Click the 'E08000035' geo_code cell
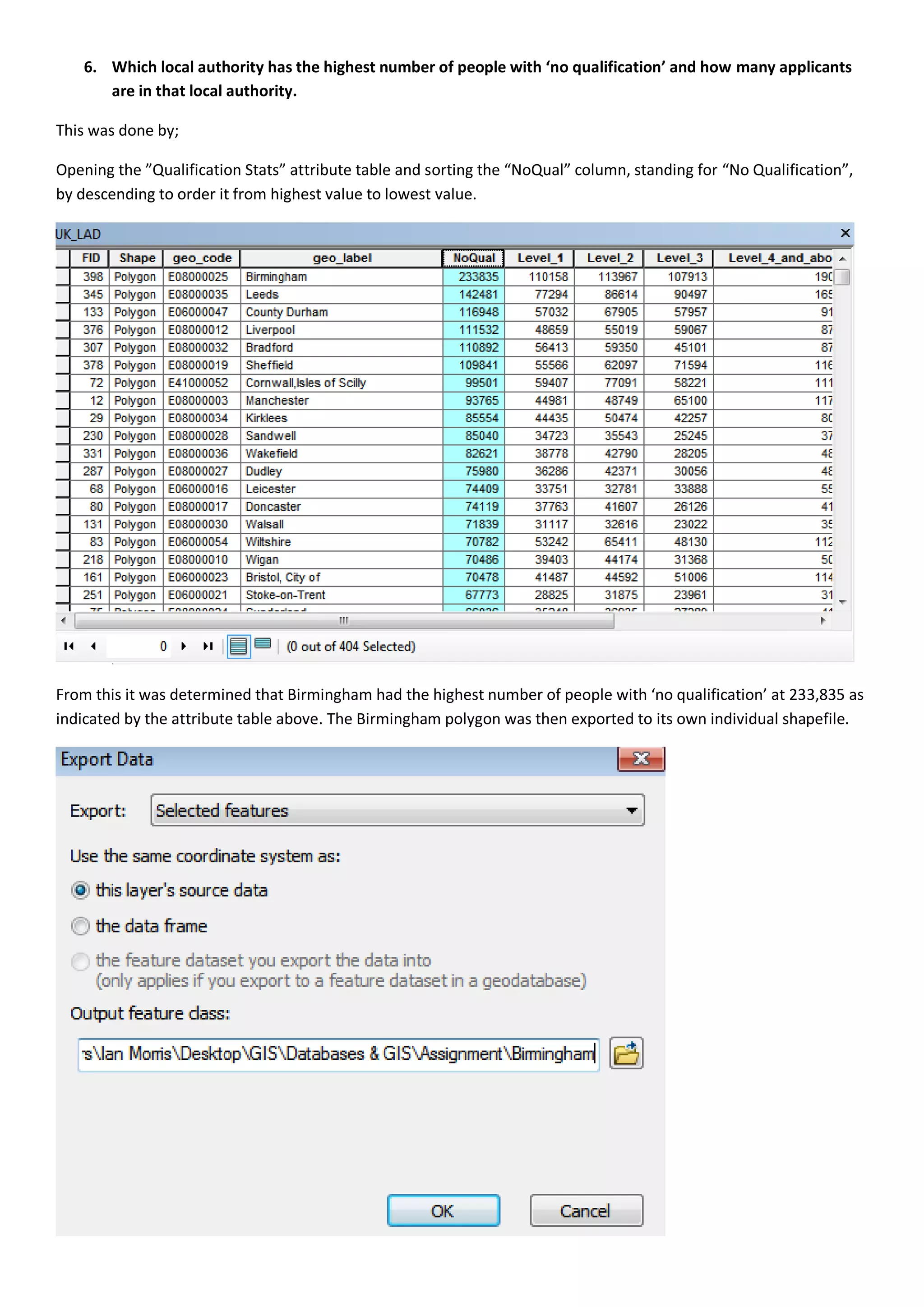This screenshot has width=924, height=1307. [x=202, y=294]
